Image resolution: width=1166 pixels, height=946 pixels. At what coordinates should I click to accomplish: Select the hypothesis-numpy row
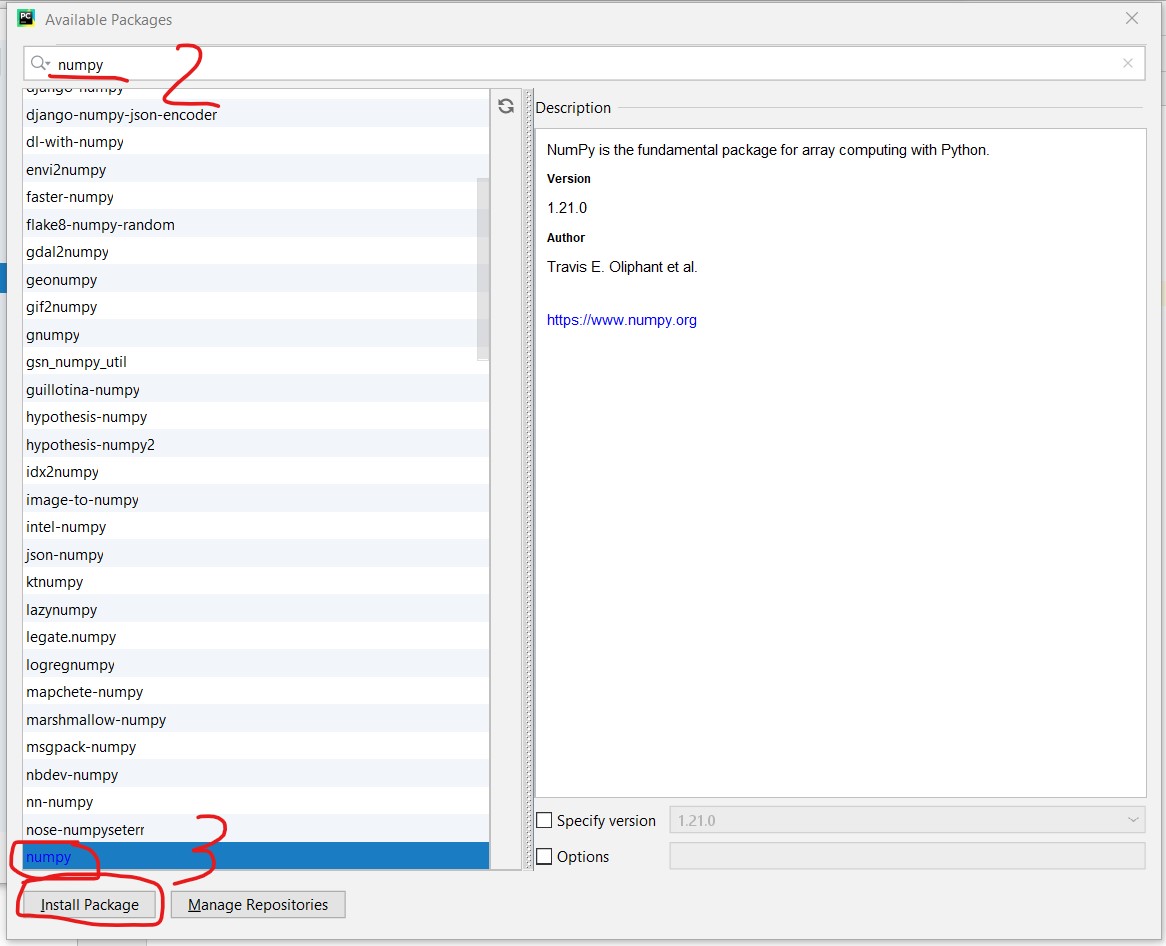point(256,417)
